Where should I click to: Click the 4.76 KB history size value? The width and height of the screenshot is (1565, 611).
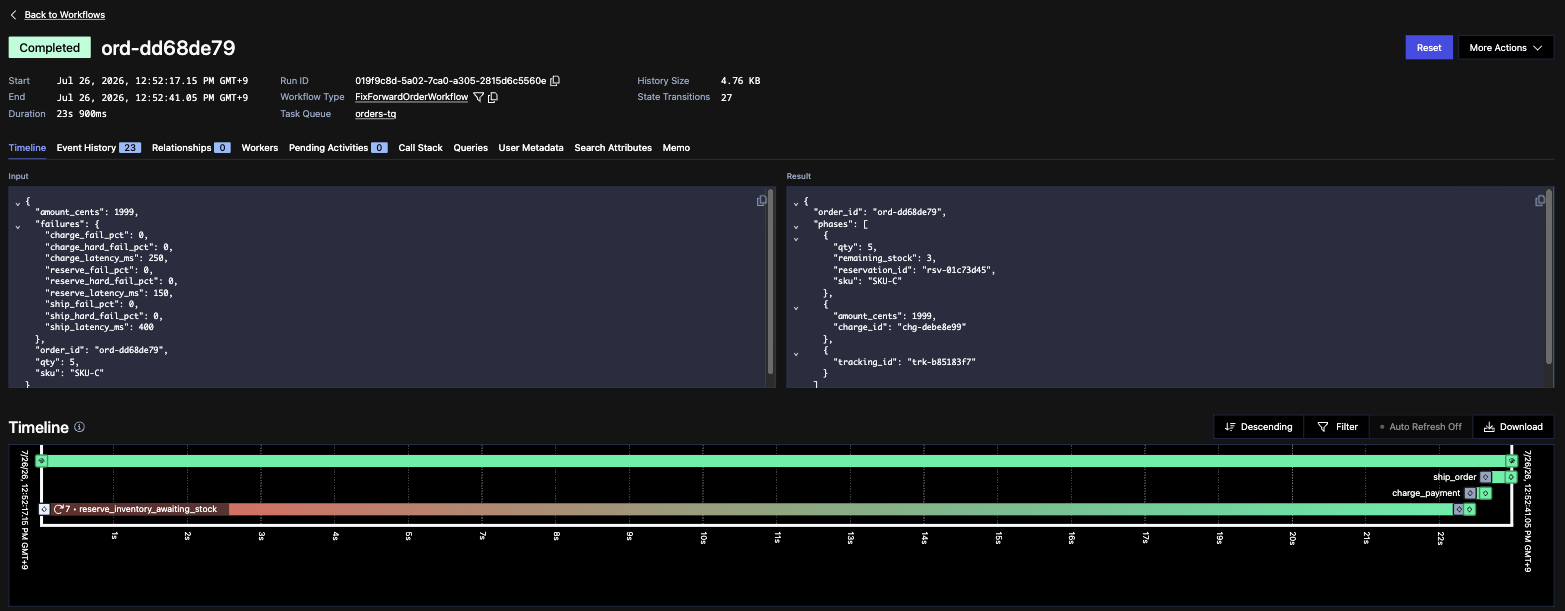click(x=741, y=80)
